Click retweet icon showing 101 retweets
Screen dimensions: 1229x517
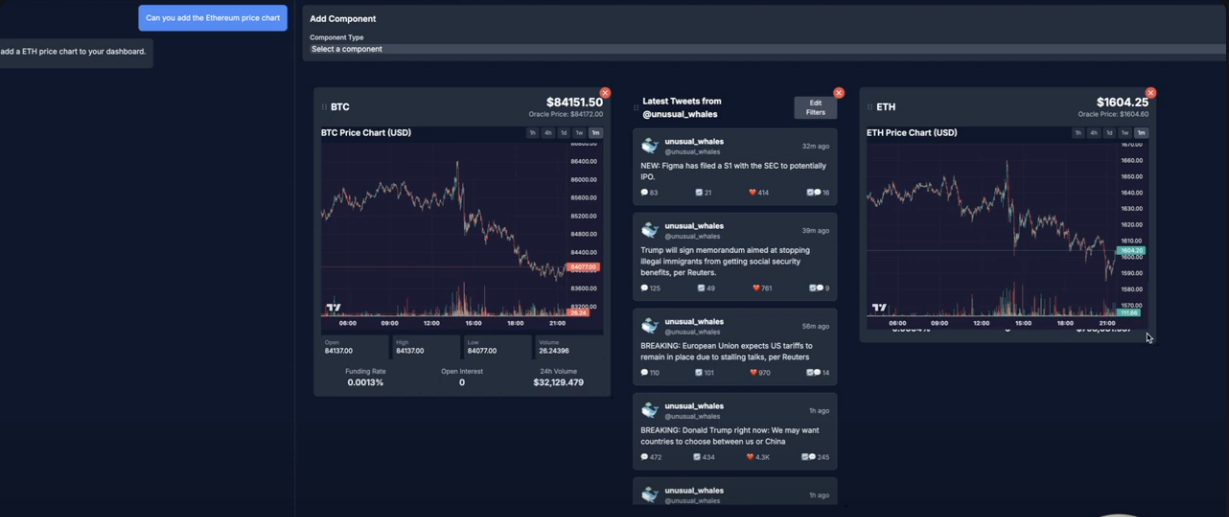point(698,373)
